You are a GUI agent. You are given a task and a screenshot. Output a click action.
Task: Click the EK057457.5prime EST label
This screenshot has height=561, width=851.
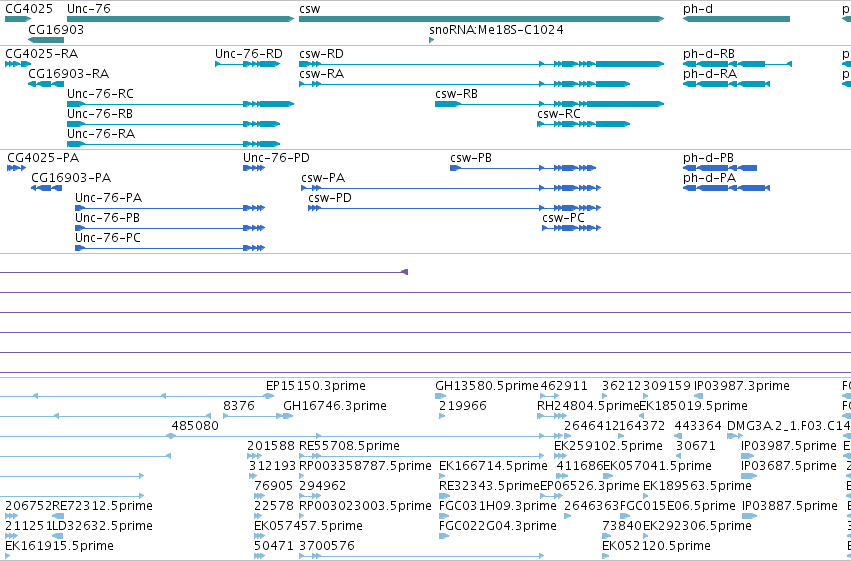tap(308, 526)
